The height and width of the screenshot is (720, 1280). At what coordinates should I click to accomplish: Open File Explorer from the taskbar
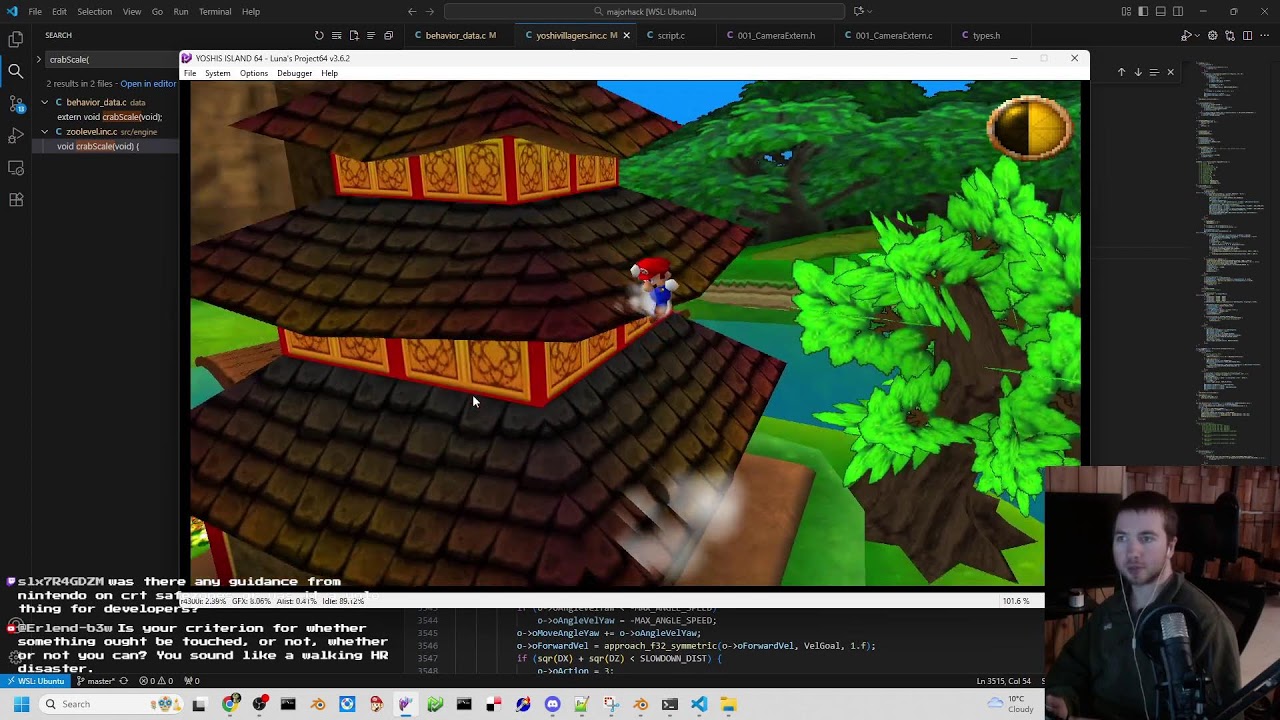point(728,704)
